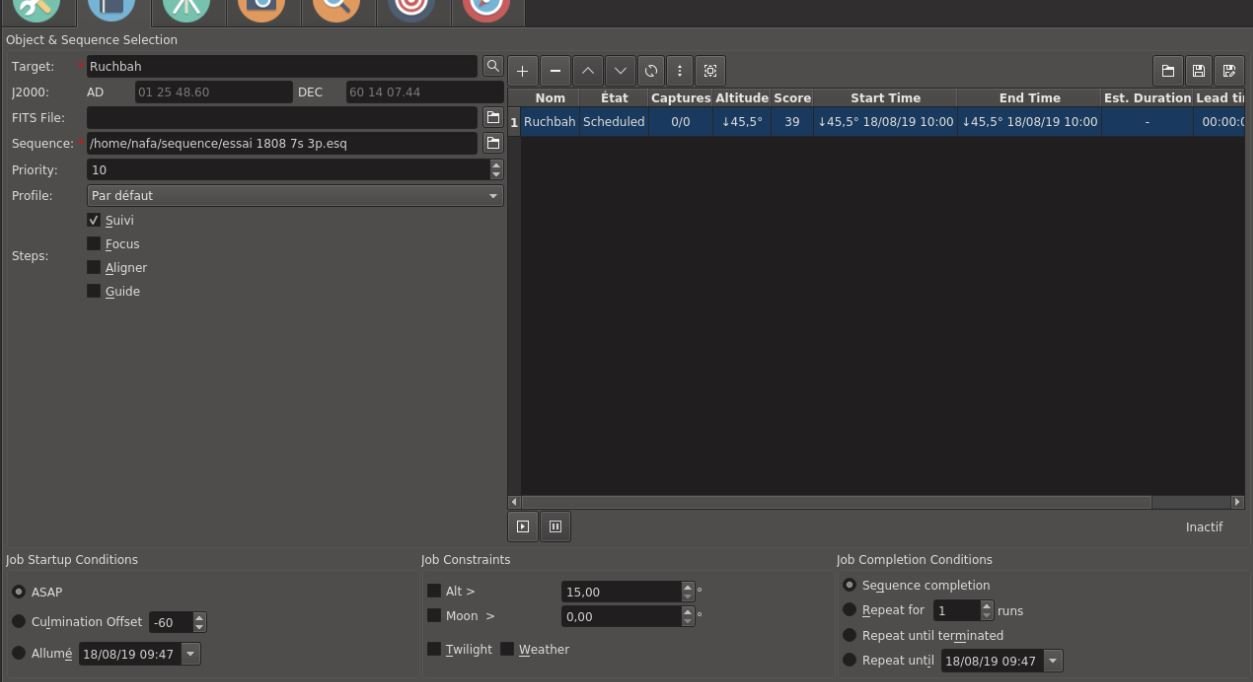
Task: Sort by the Start Time column header
Action: [885, 98]
